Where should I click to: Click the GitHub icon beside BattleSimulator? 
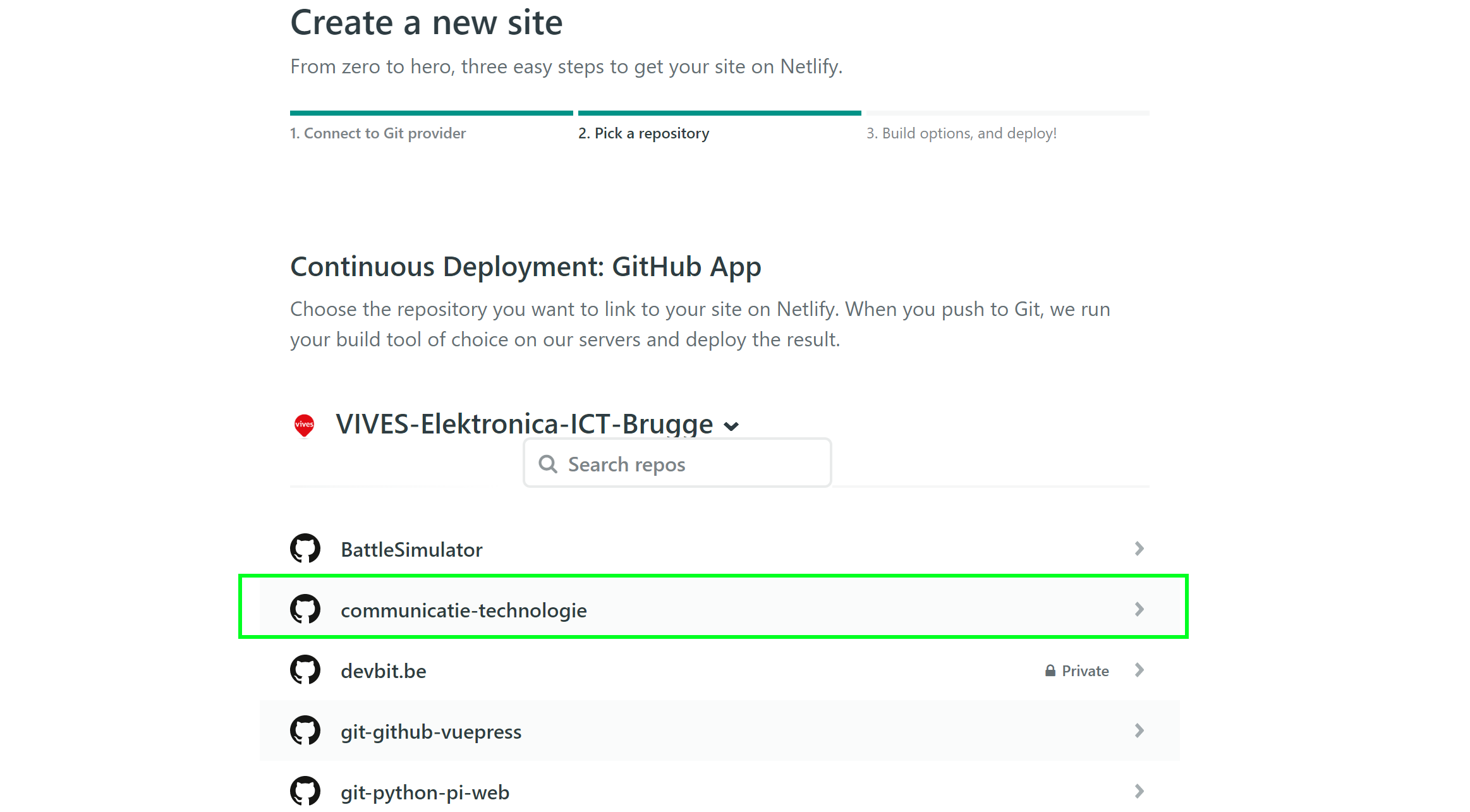click(x=305, y=548)
